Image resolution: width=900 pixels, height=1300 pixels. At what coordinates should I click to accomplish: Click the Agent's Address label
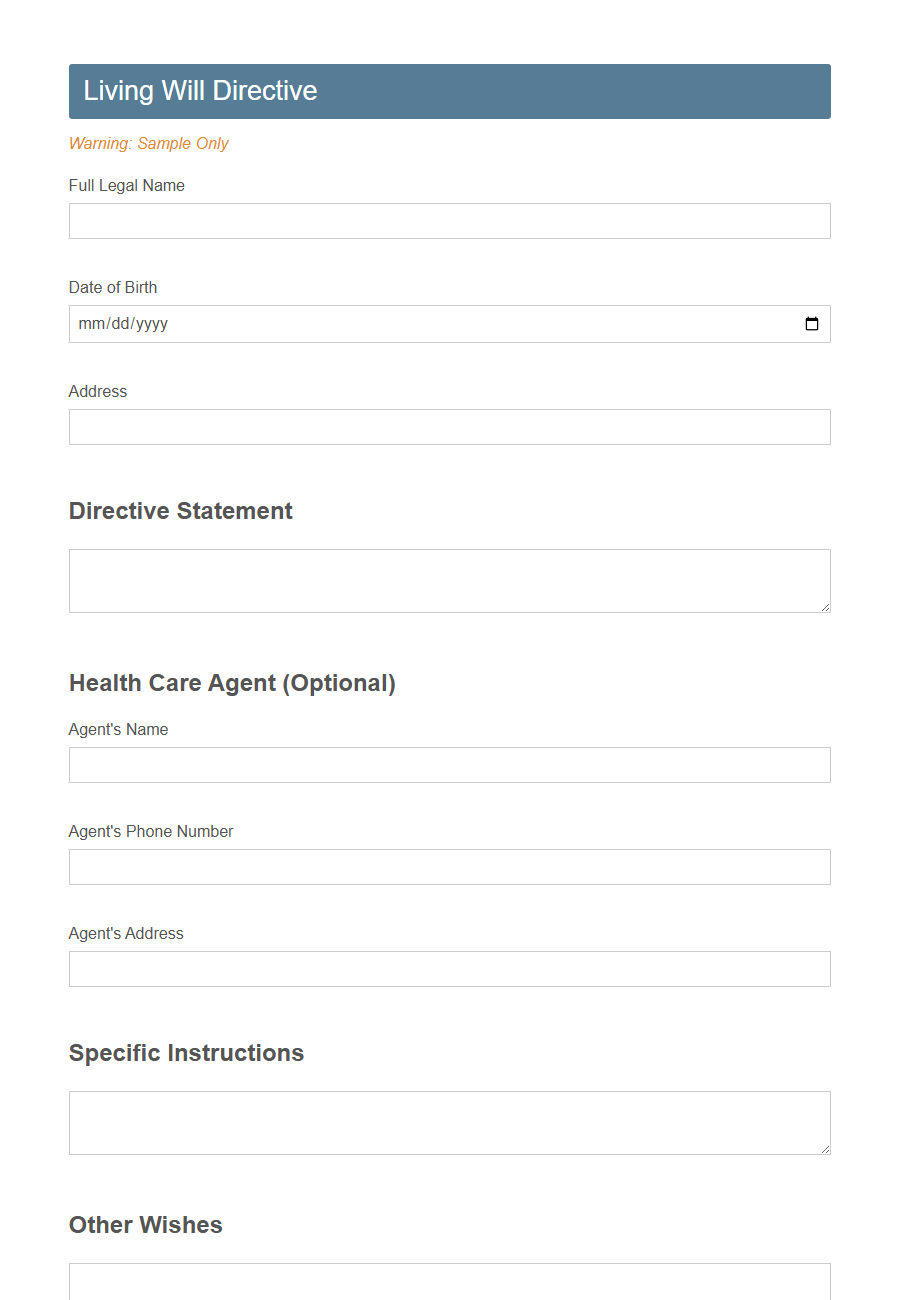126,934
